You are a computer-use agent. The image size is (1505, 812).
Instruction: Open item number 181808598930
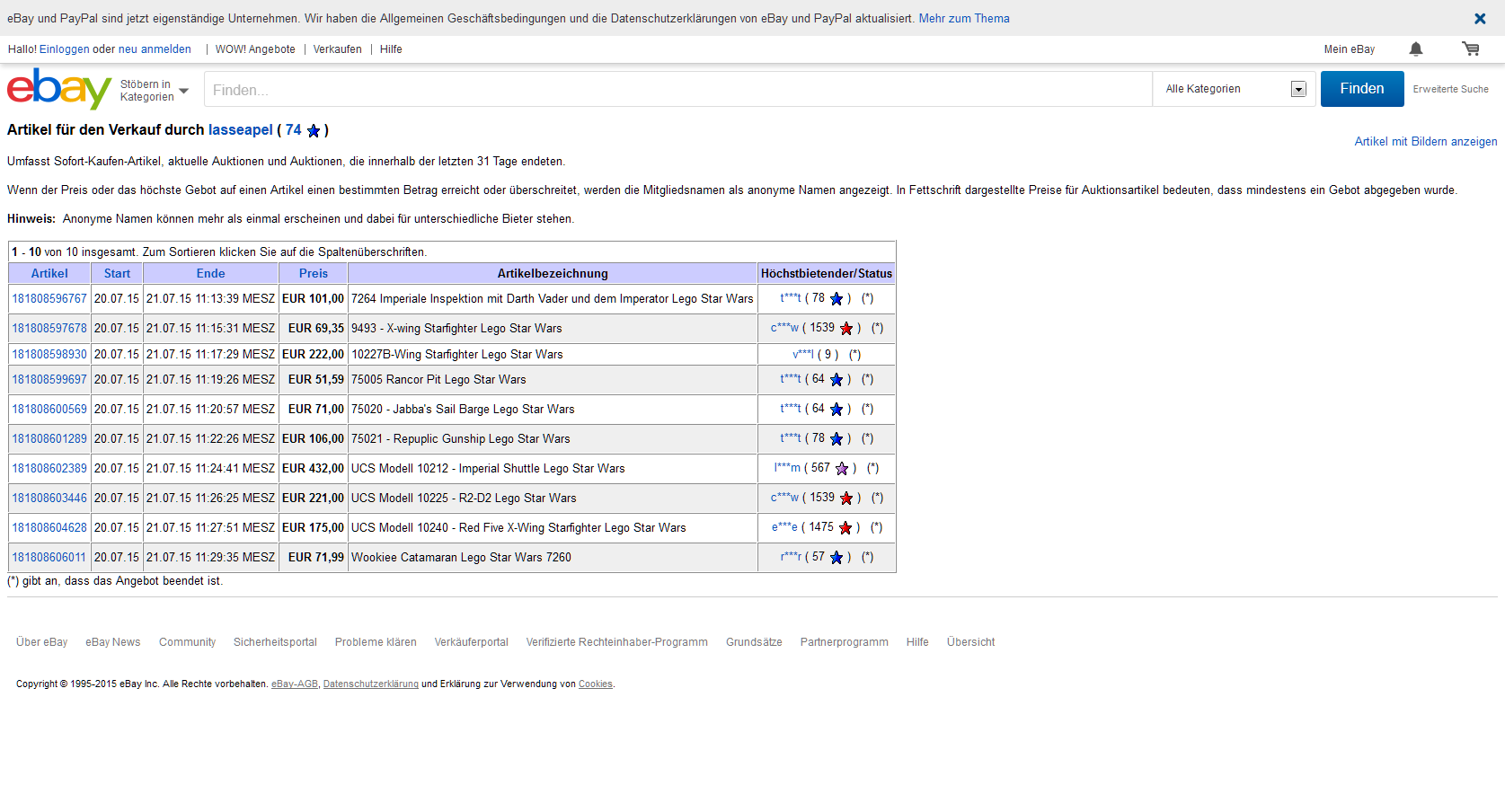(x=49, y=355)
